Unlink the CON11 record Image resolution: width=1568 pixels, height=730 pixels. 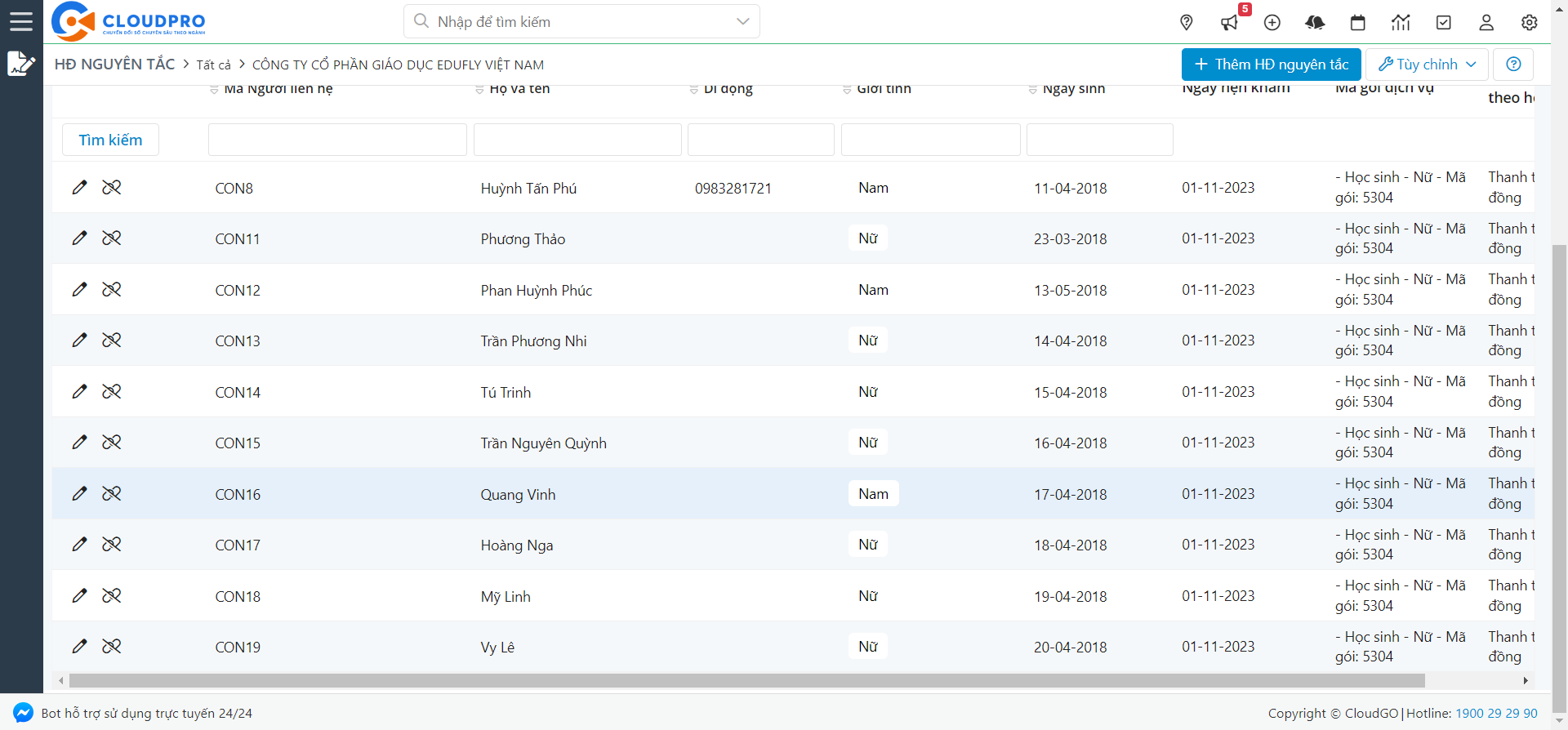(112, 238)
